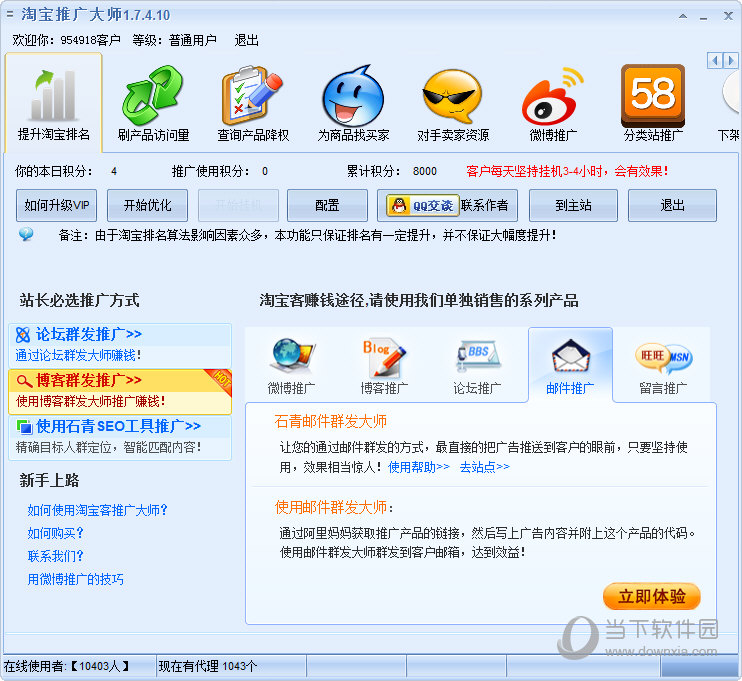Click the 使用博客群发大师推广赚钱 link
Viewport: 742px width, 681px height.
pos(90,401)
